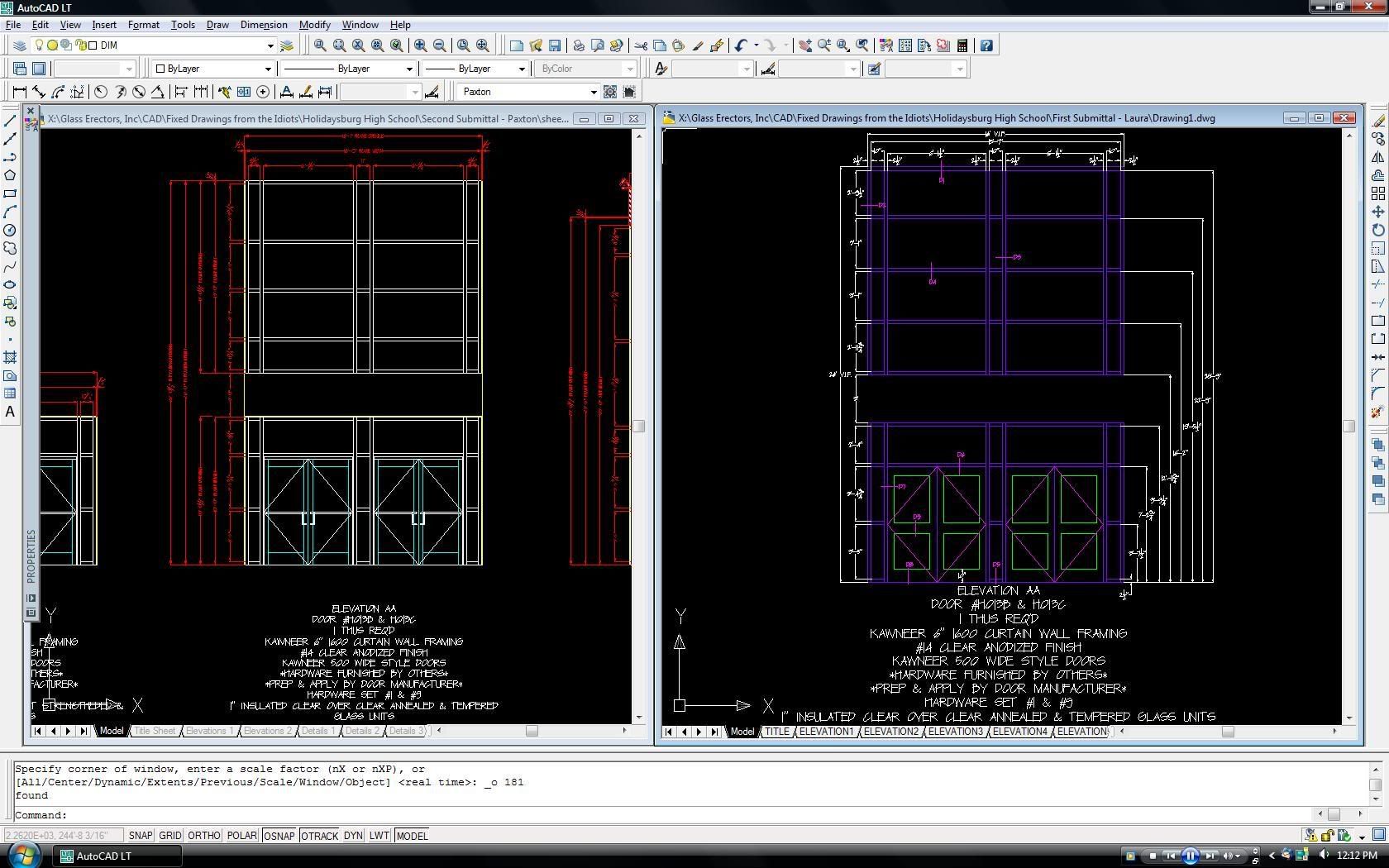Select the Line tool in Draw toolbar
This screenshot has width=1389, height=868.
(10, 121)
